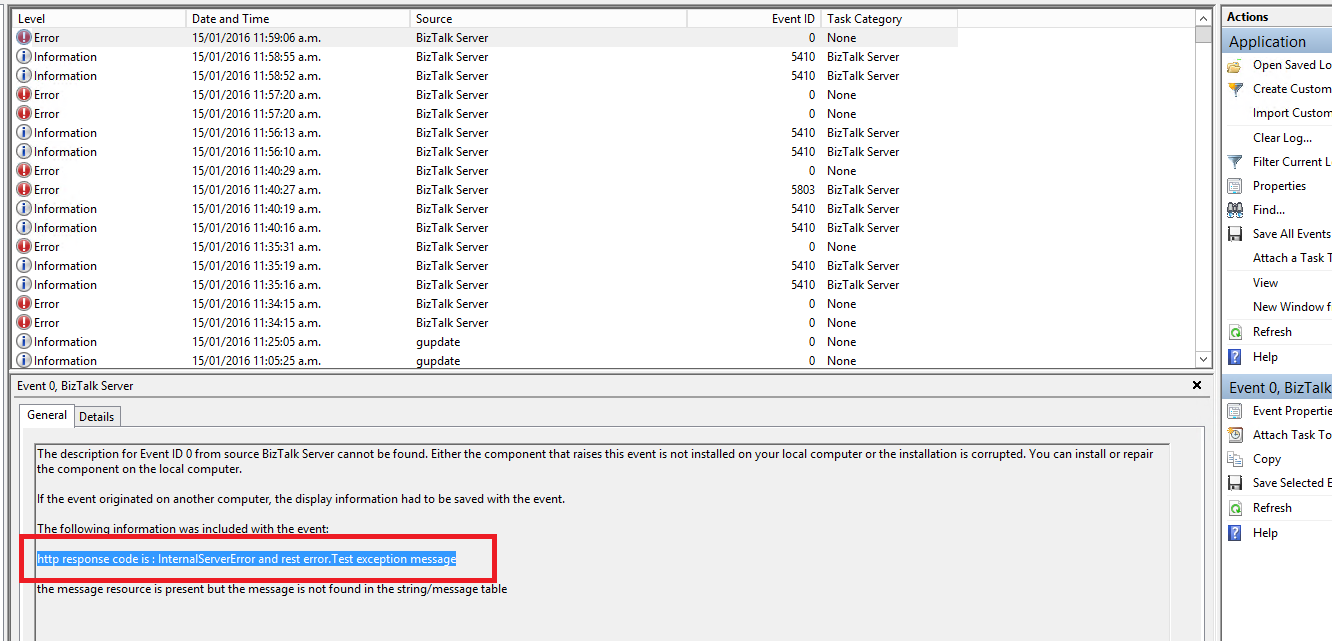The height and width of the screenshot is (641, 1335).
Task: Select the Clear Log action
Action: click(x=1282, y=138)
